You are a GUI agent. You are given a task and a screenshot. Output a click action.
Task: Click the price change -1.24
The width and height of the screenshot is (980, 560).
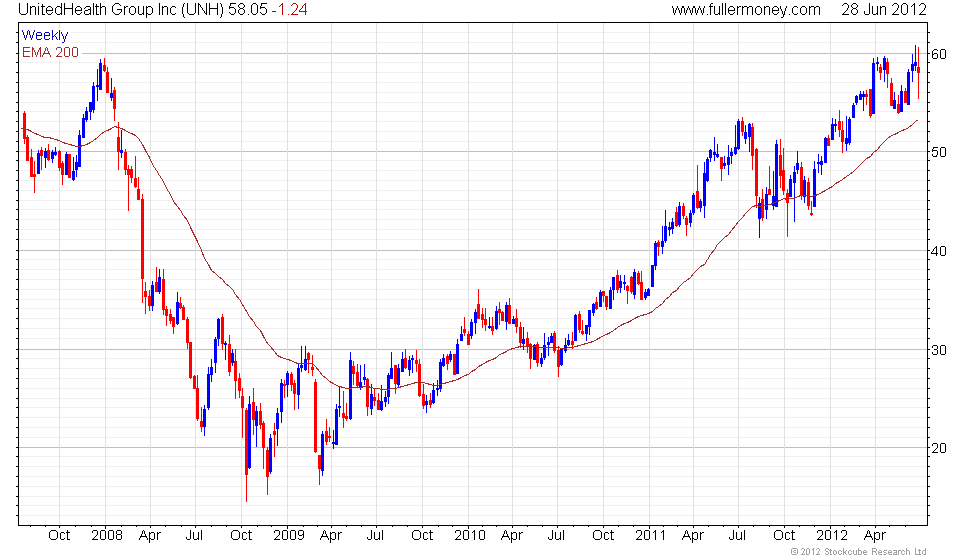click(289, 9)
